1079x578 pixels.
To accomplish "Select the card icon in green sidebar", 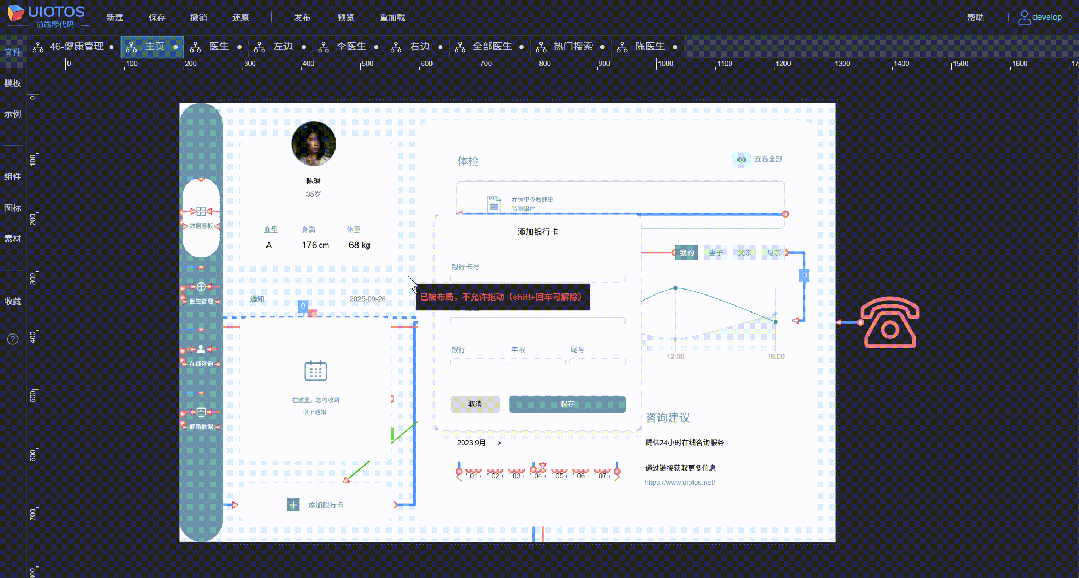I will click(x=201, y=412).
